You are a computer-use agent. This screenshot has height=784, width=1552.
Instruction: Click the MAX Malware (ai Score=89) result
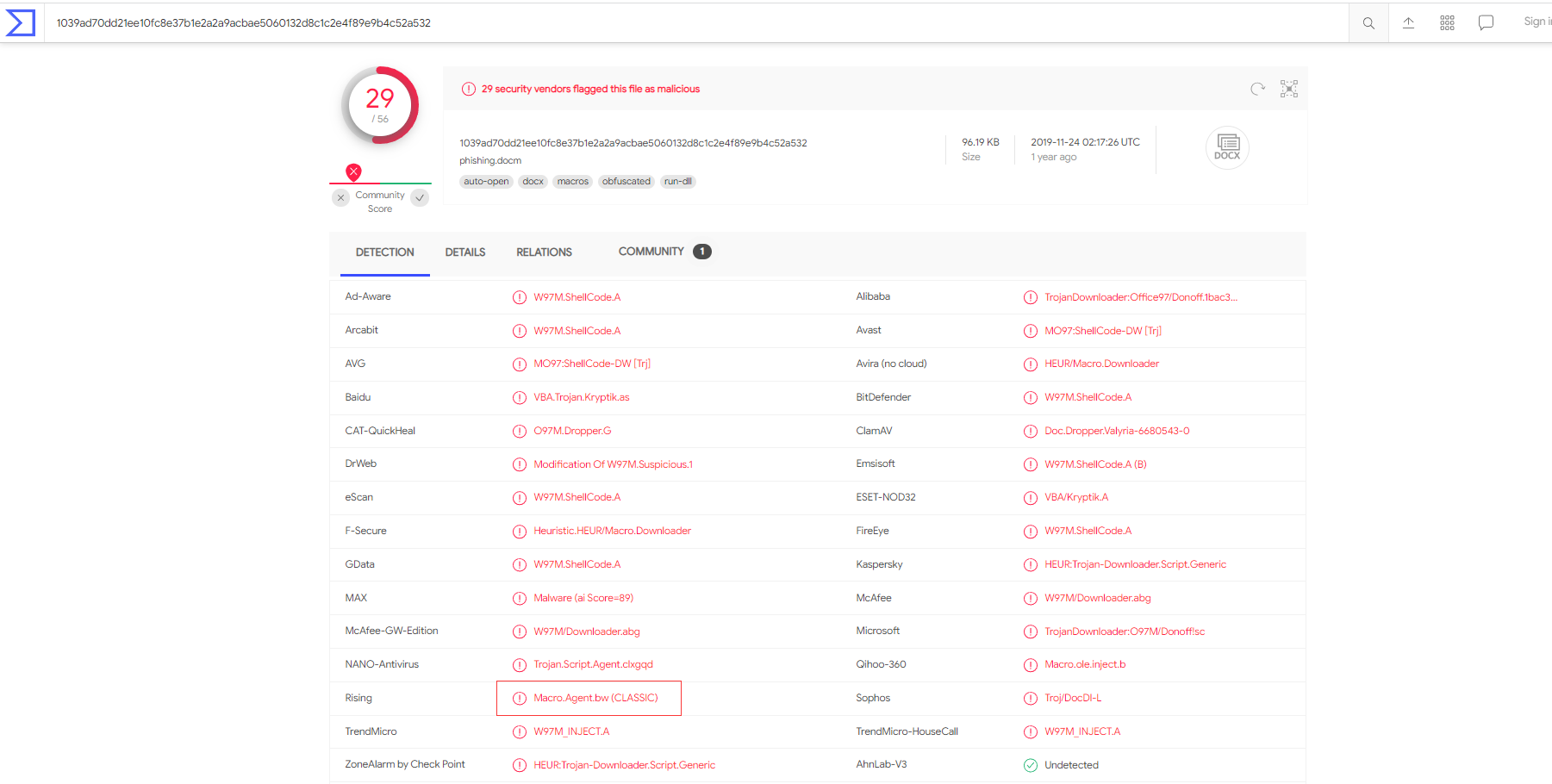(583, 598)
